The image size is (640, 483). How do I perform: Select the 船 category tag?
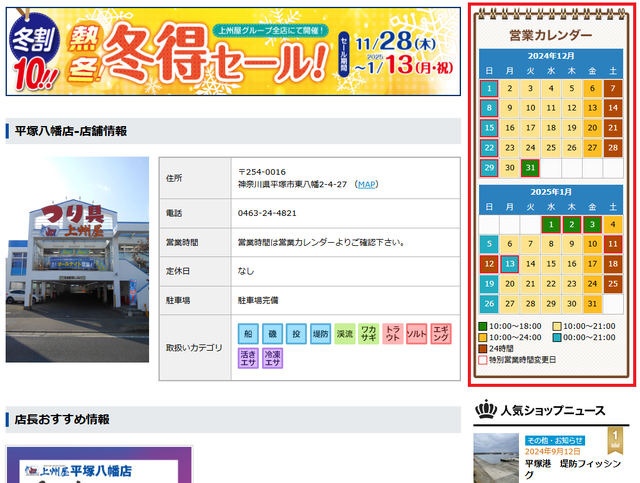pos(248,334)
